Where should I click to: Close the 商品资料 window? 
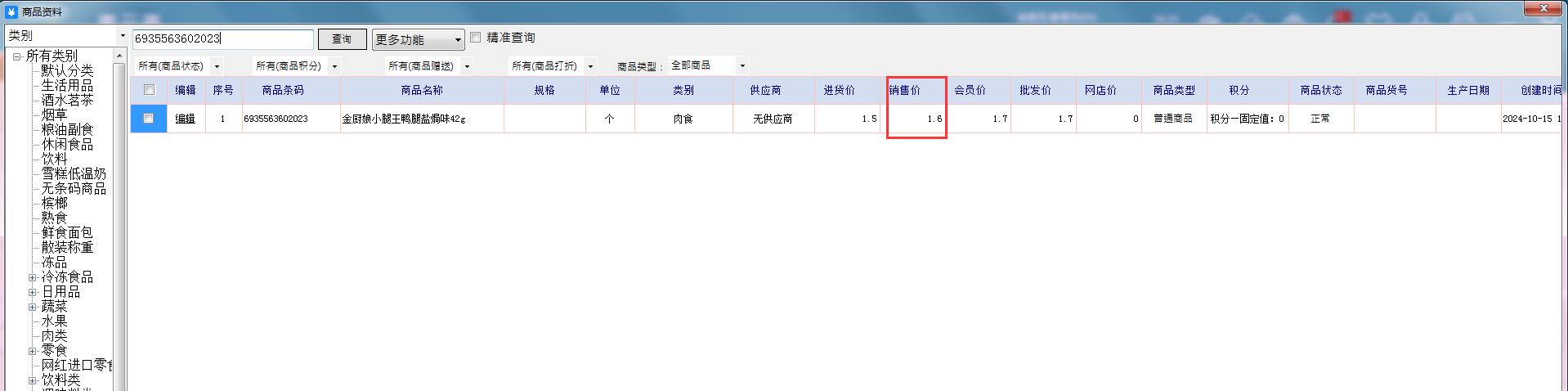click(x=1543, y=9)
